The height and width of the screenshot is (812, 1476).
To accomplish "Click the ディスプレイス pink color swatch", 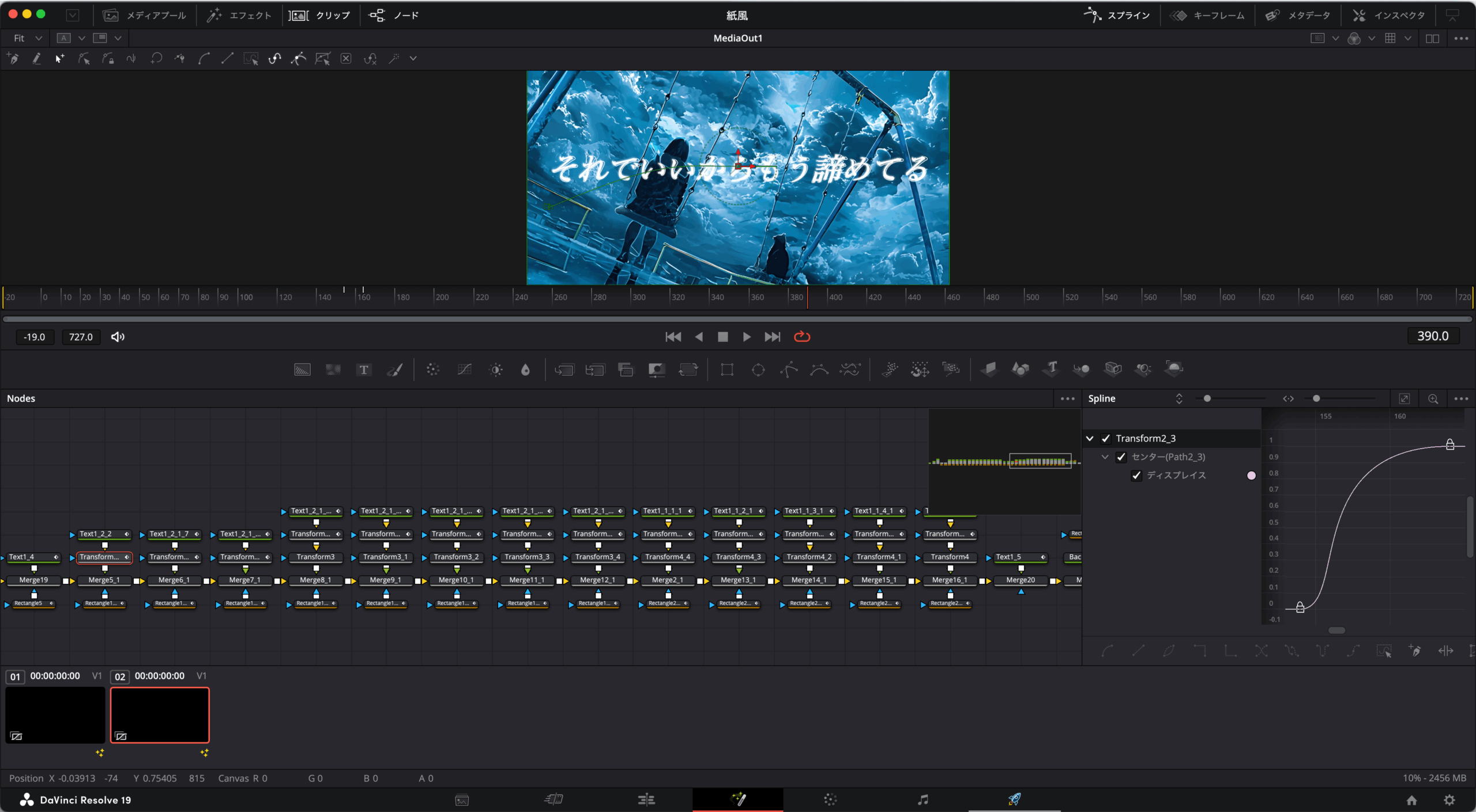I will [x=1251, y=475].
